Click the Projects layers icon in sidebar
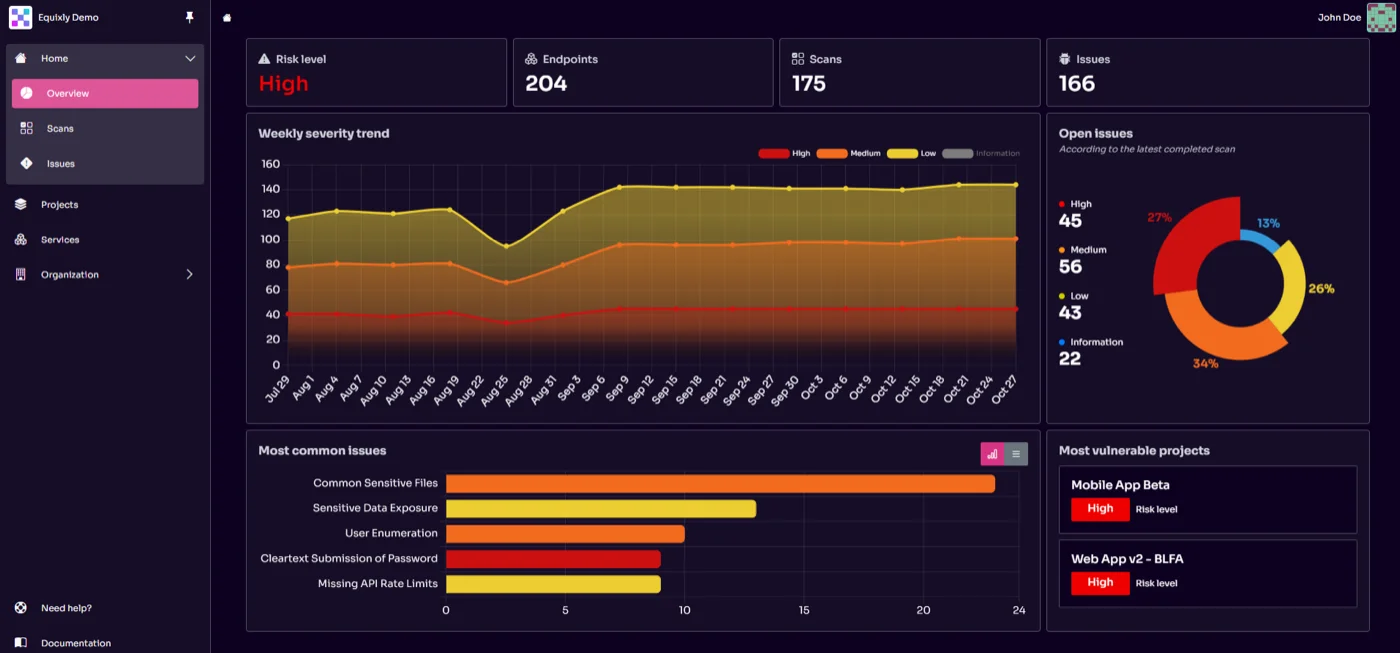 (21, 204)
